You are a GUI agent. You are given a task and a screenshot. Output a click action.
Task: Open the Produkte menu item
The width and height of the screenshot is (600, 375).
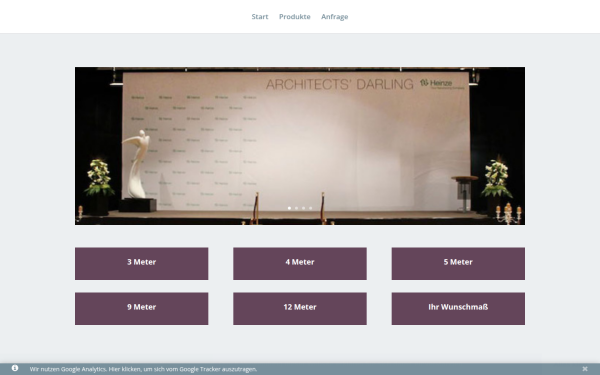[295, 16]
